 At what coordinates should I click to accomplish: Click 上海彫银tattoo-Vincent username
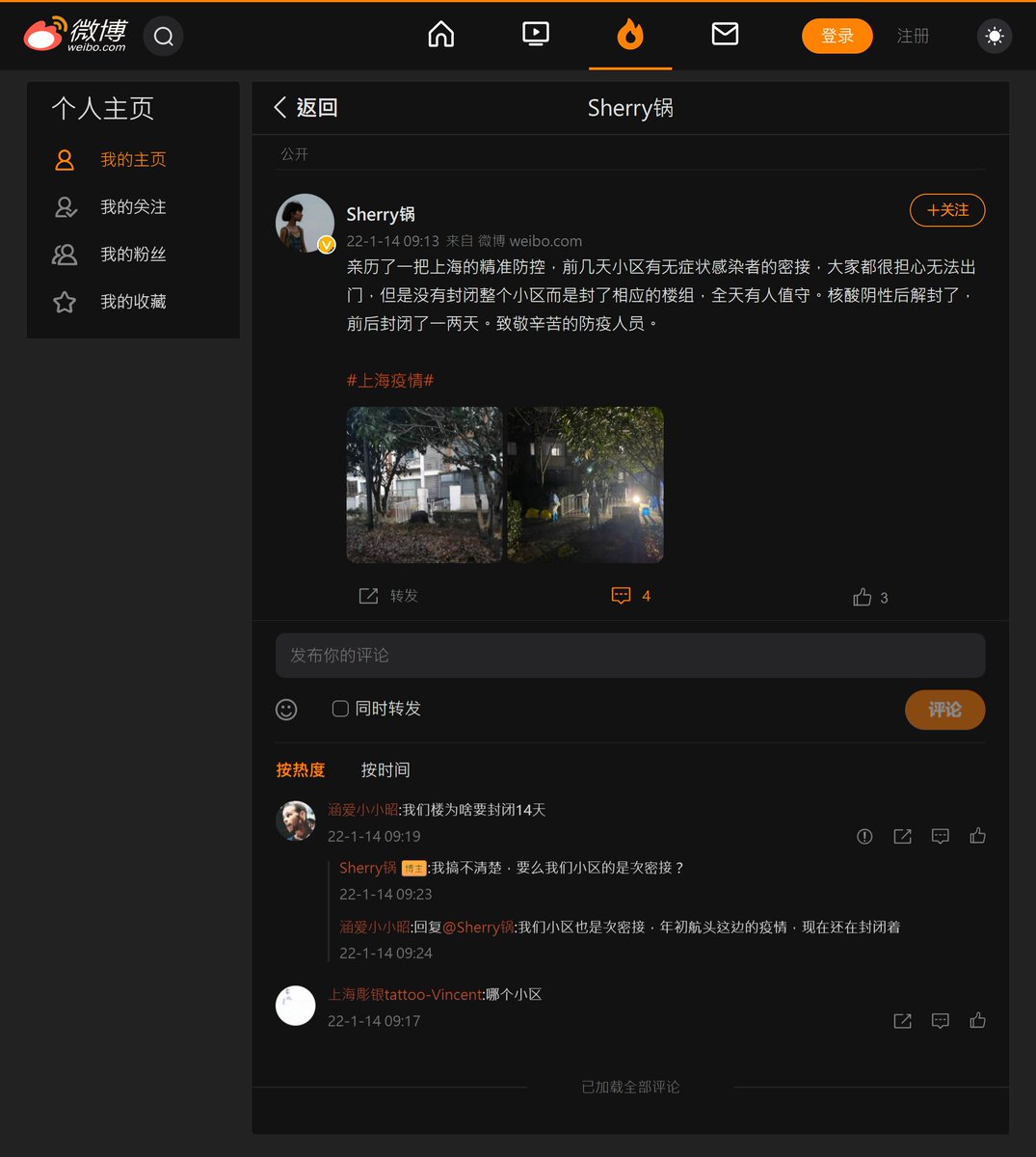pos(404,995)
